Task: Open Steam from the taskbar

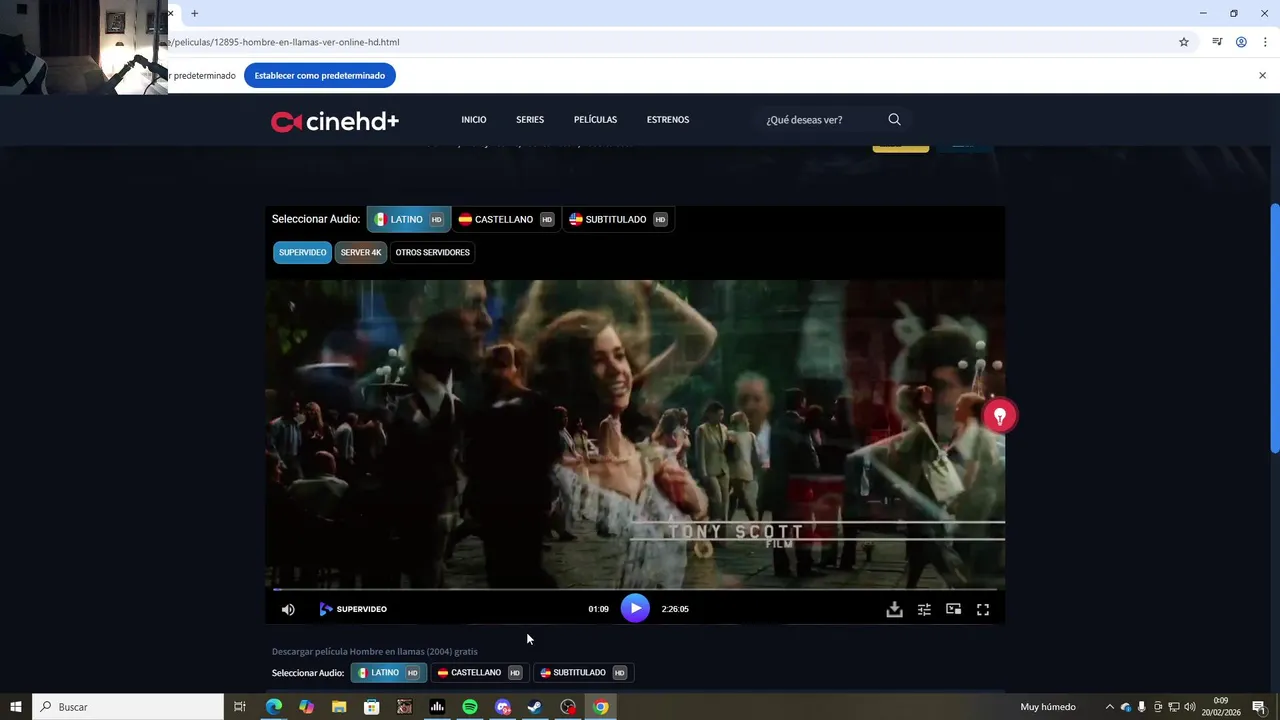Action: pyautogui.click(x=535, y=707)
